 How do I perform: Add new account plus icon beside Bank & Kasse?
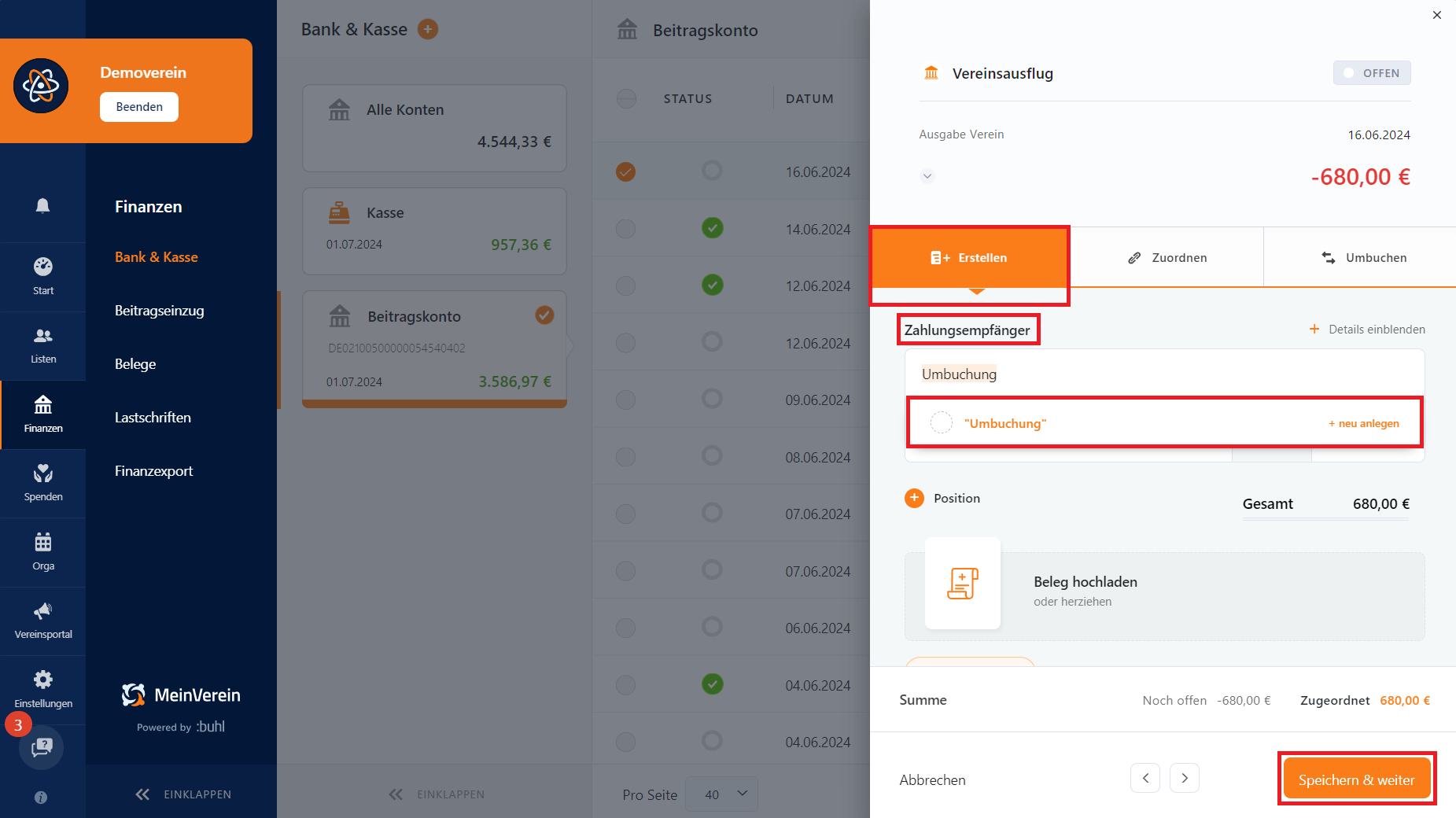428,29
